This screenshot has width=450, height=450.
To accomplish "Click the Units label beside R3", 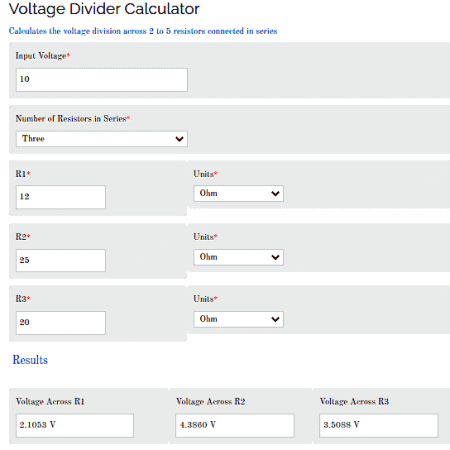I will [205, 299].
